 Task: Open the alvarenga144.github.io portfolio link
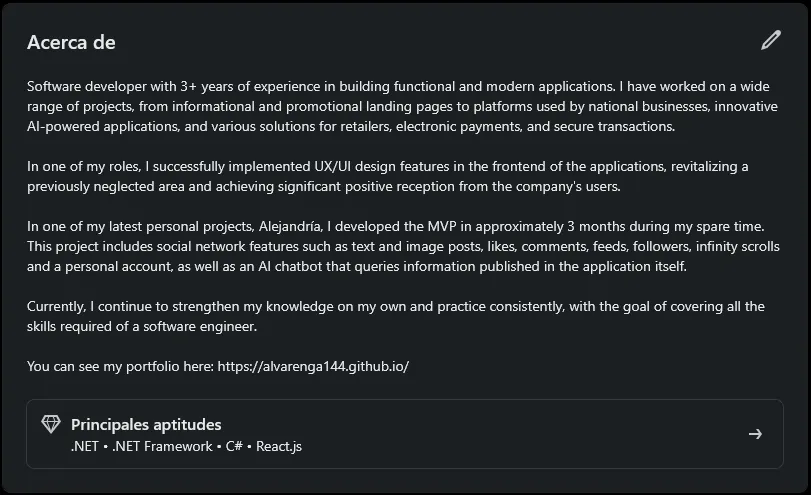click(313, 366)
